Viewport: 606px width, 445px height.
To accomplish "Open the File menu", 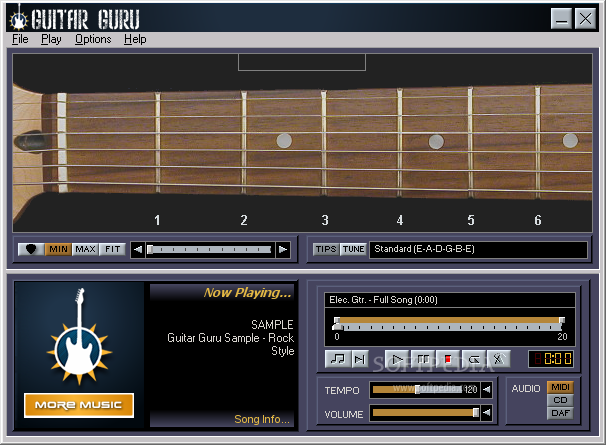I will pyautogui.click(x=20, y=39).
